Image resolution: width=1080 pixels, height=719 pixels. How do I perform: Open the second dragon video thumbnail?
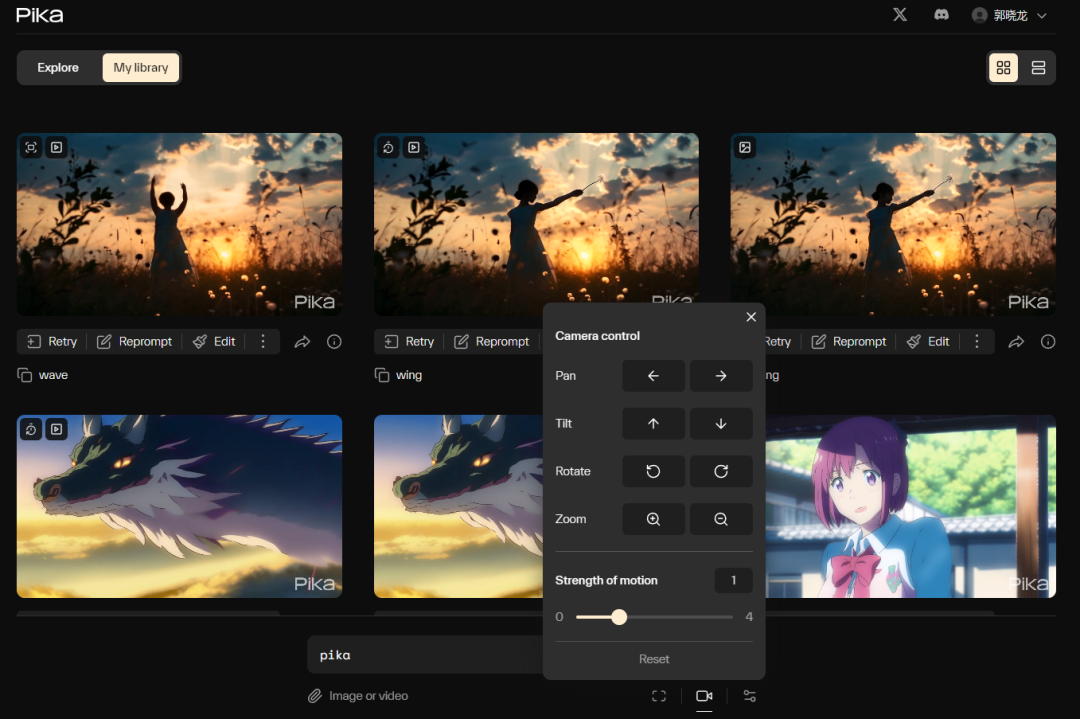[x=459, y=506]
